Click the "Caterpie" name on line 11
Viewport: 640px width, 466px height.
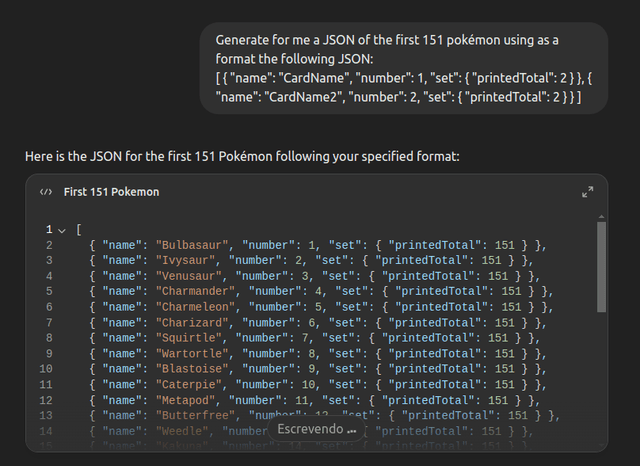(x=189, y=384)
